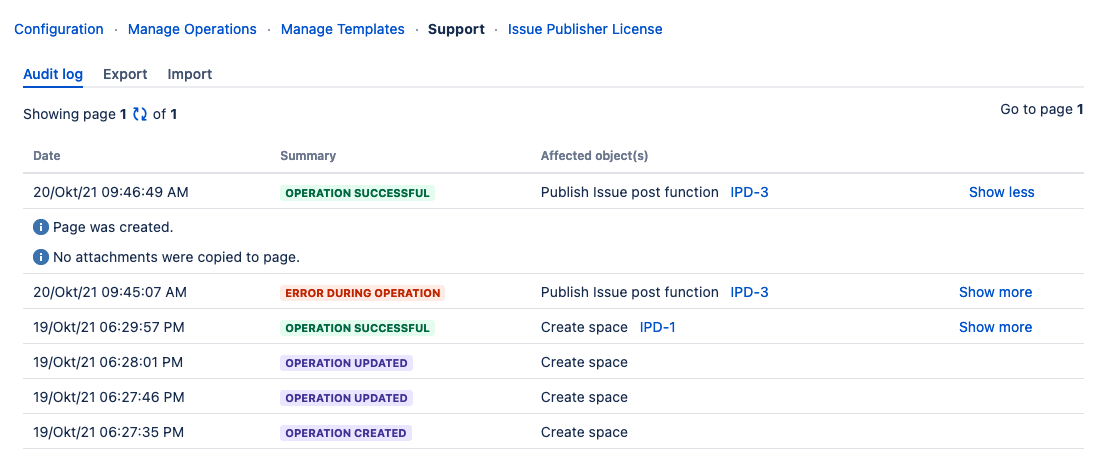Go to Manage Operations
This screenshot has width=1101, height=453.
[x=192, y=29]
